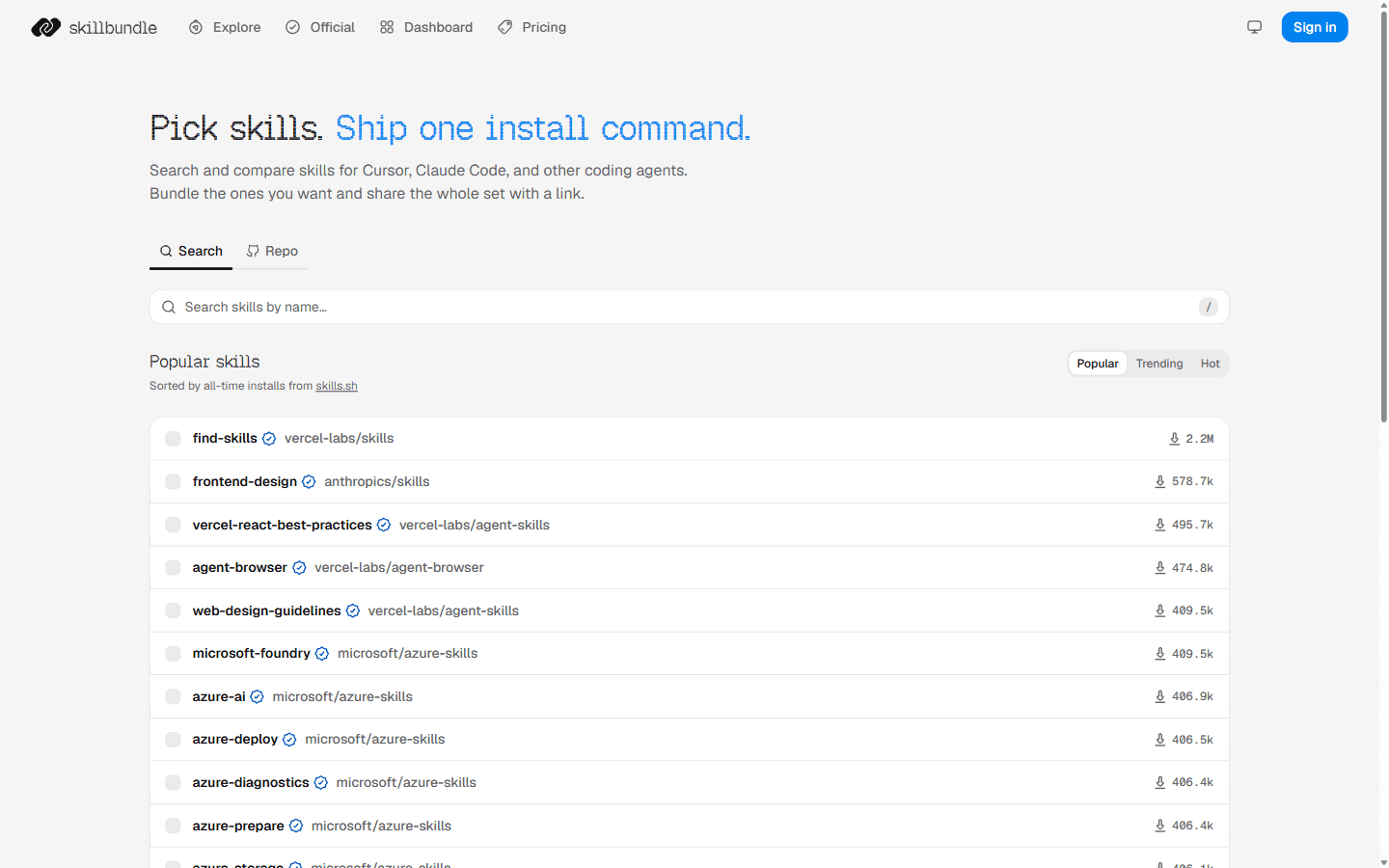Click the anthropics/skills repo text
1389x868 pixels.
click(x=377, y=481)
